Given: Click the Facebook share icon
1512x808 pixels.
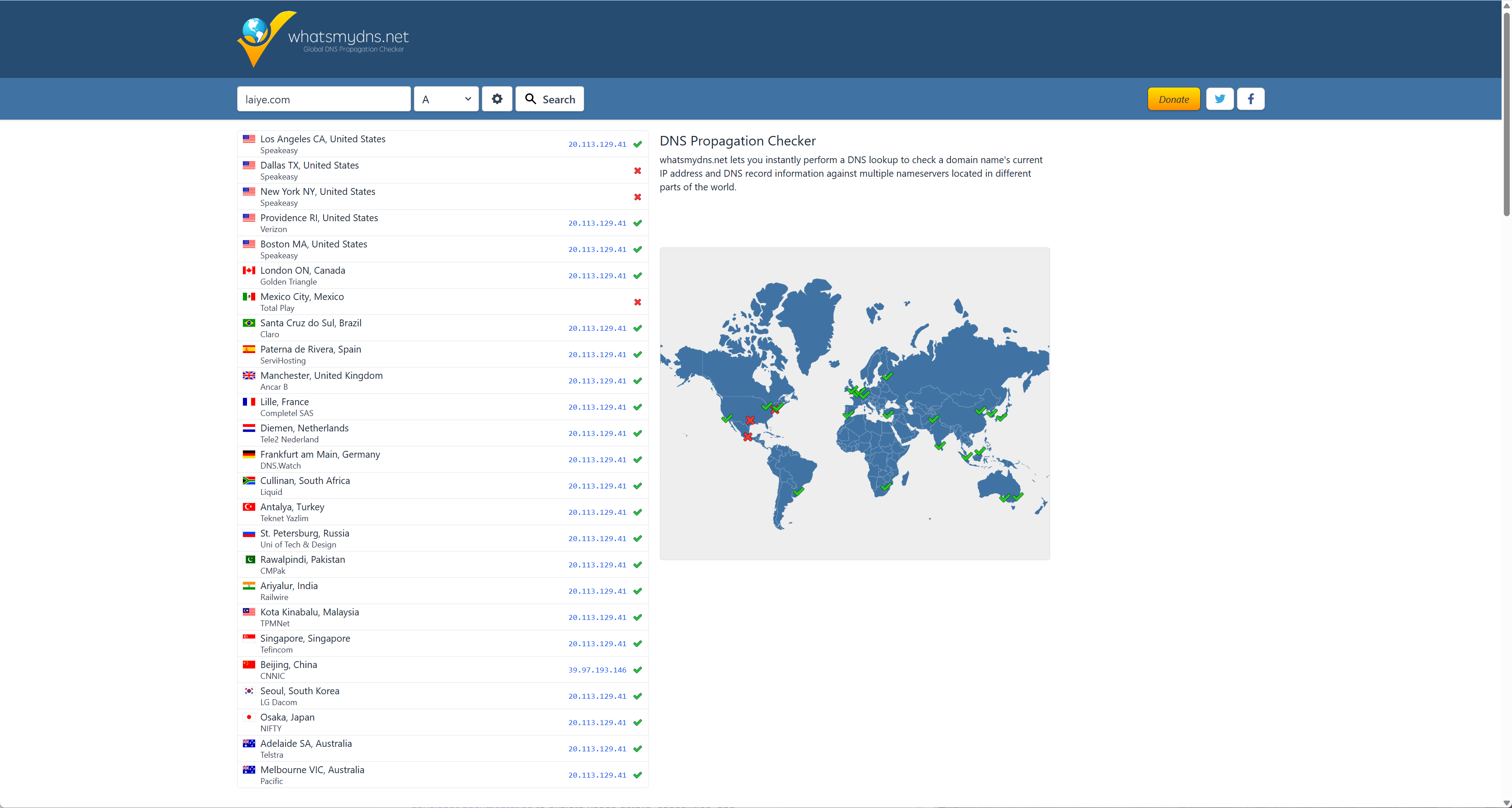Looking at the screenshot, I should point(1250,99).
